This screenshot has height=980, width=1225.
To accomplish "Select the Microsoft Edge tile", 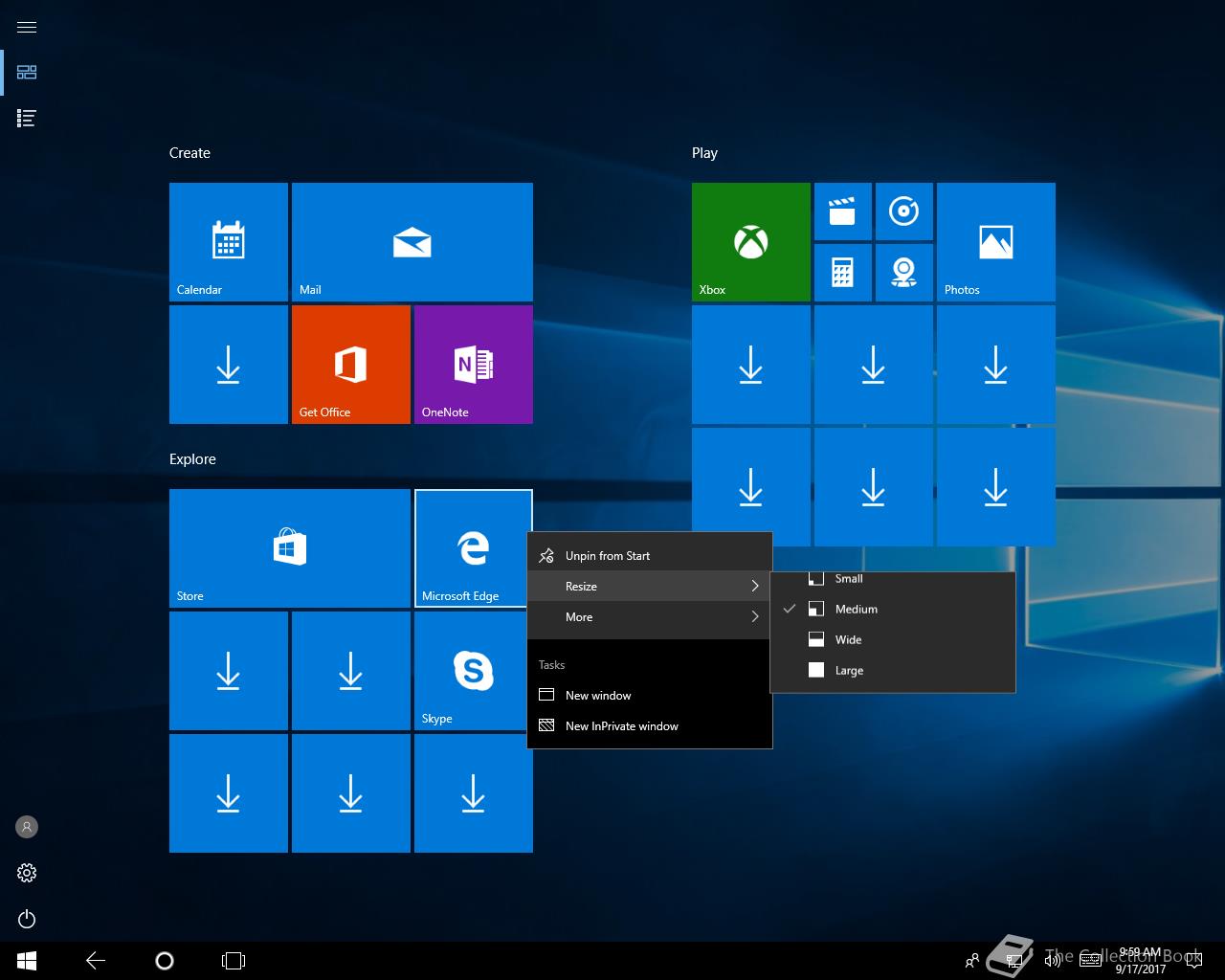I will [x=474, y=548].
